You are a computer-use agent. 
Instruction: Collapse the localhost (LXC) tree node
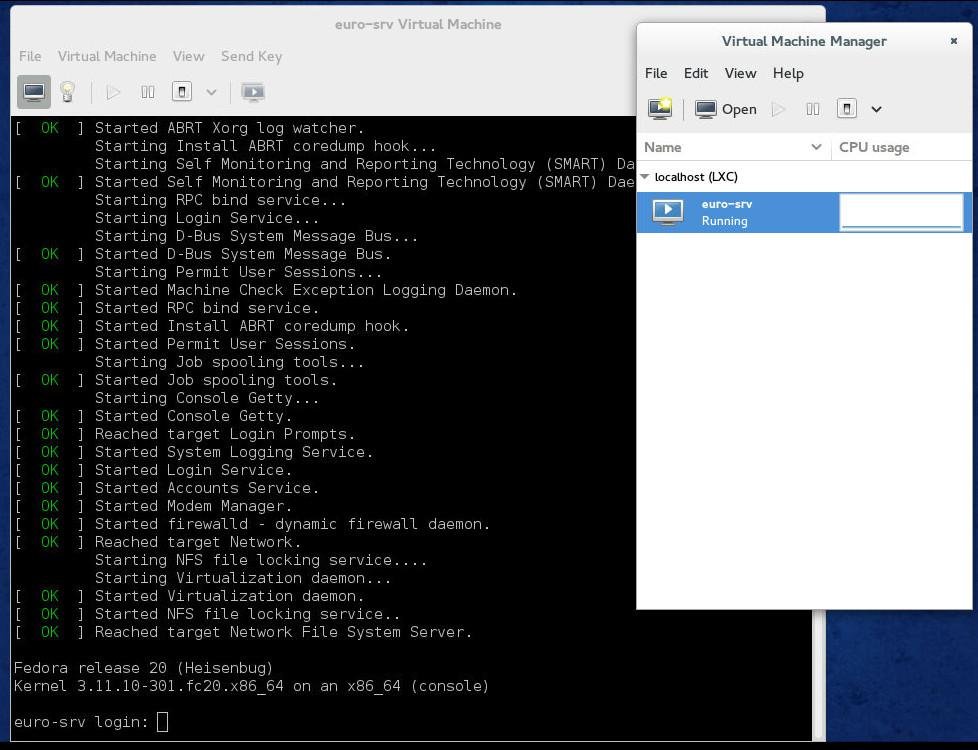(x=645, y=177)
